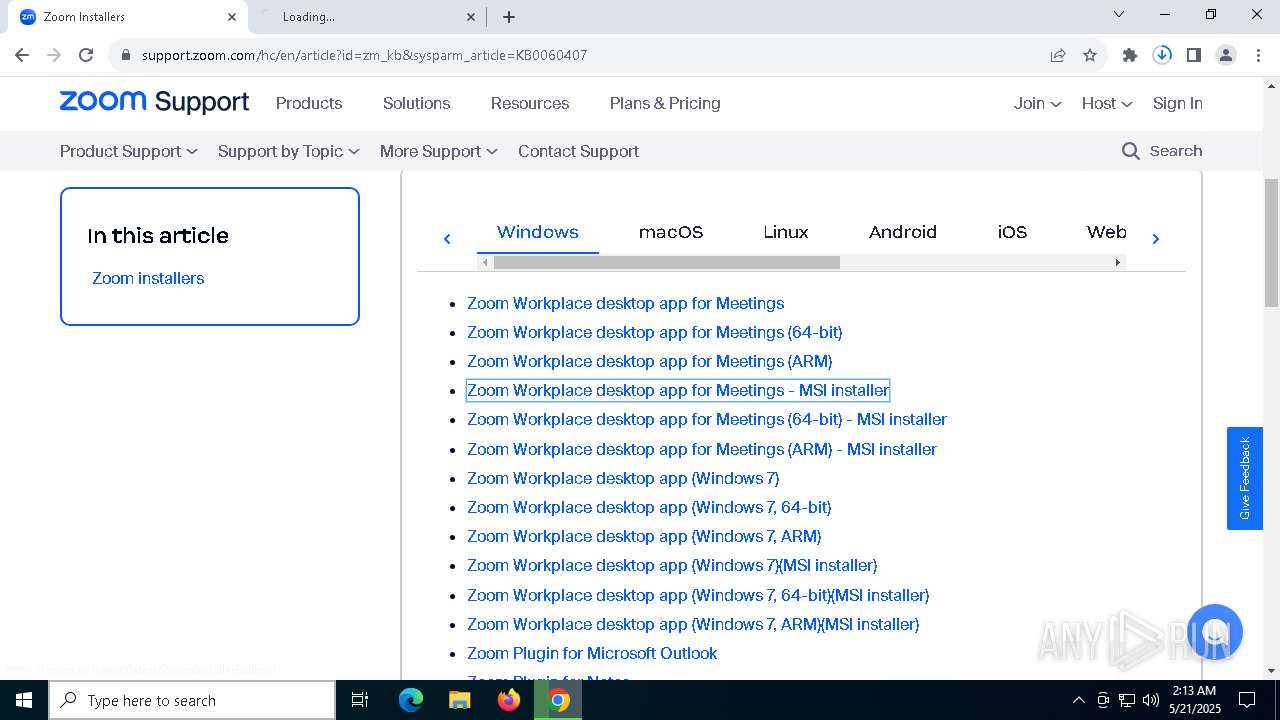Screen dimensions: 1280x720
Task: Switch to the Linux tab
Action: point(786,232)
